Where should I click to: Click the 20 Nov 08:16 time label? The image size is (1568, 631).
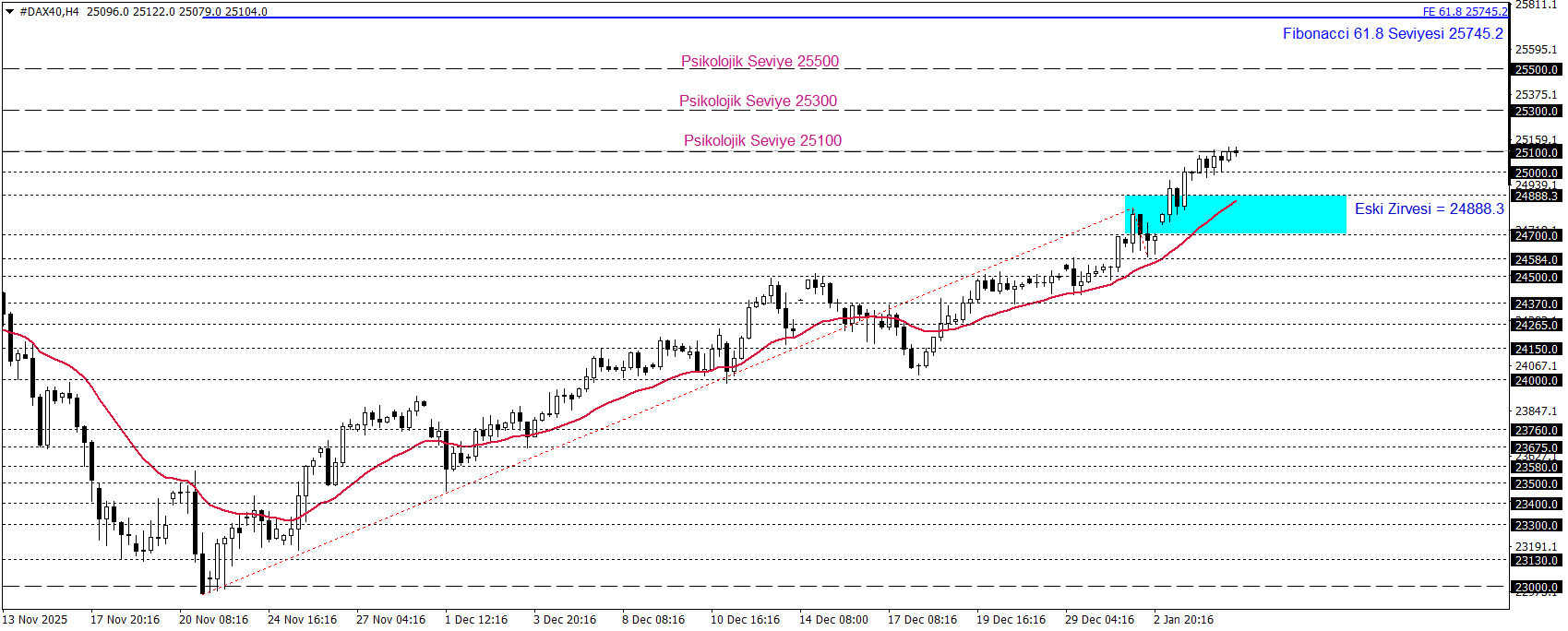tap(213, 619)
